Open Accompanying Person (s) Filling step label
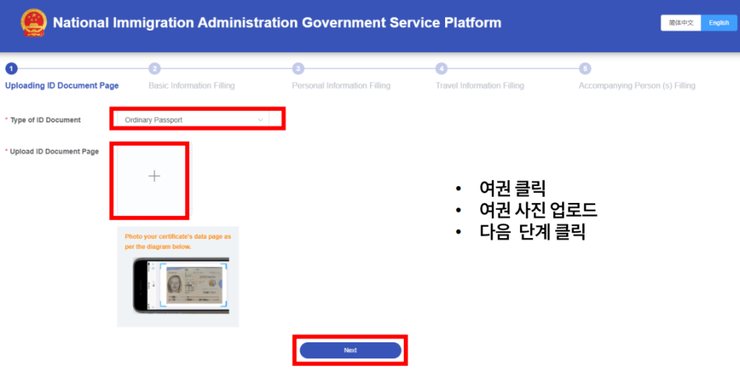This screenshot has height=389, width=740. click(x=637, y=85)
